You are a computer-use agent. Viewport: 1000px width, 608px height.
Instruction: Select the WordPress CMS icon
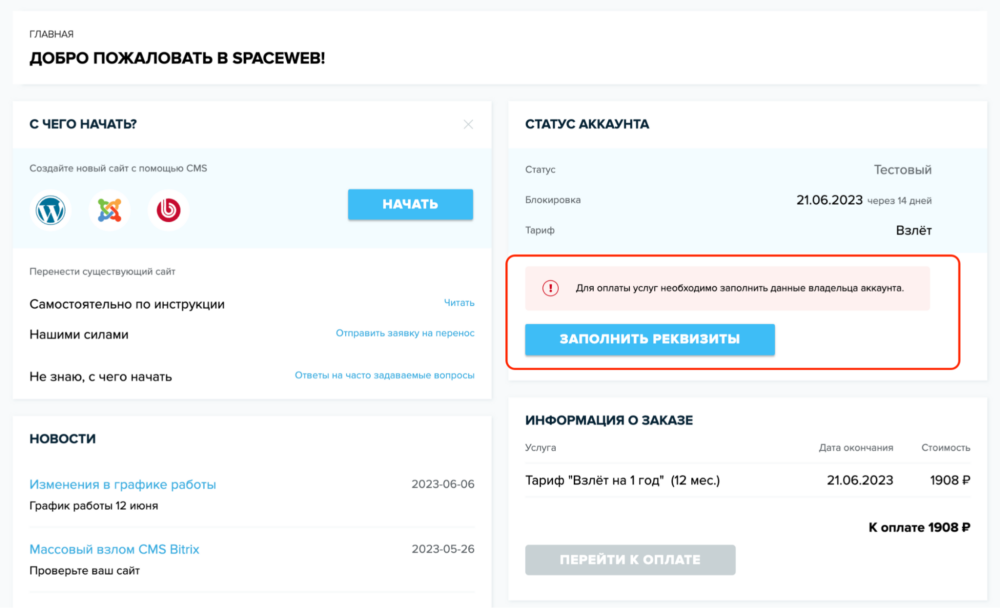click(50, 210)
